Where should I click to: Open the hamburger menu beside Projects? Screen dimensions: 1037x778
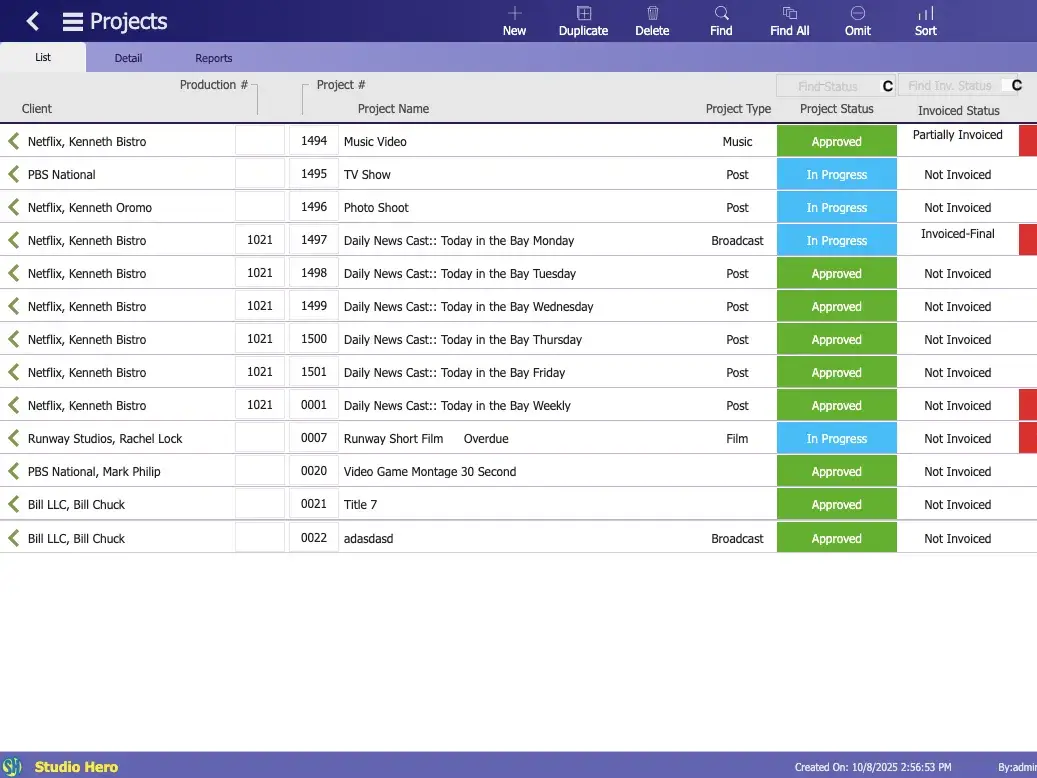73,22
